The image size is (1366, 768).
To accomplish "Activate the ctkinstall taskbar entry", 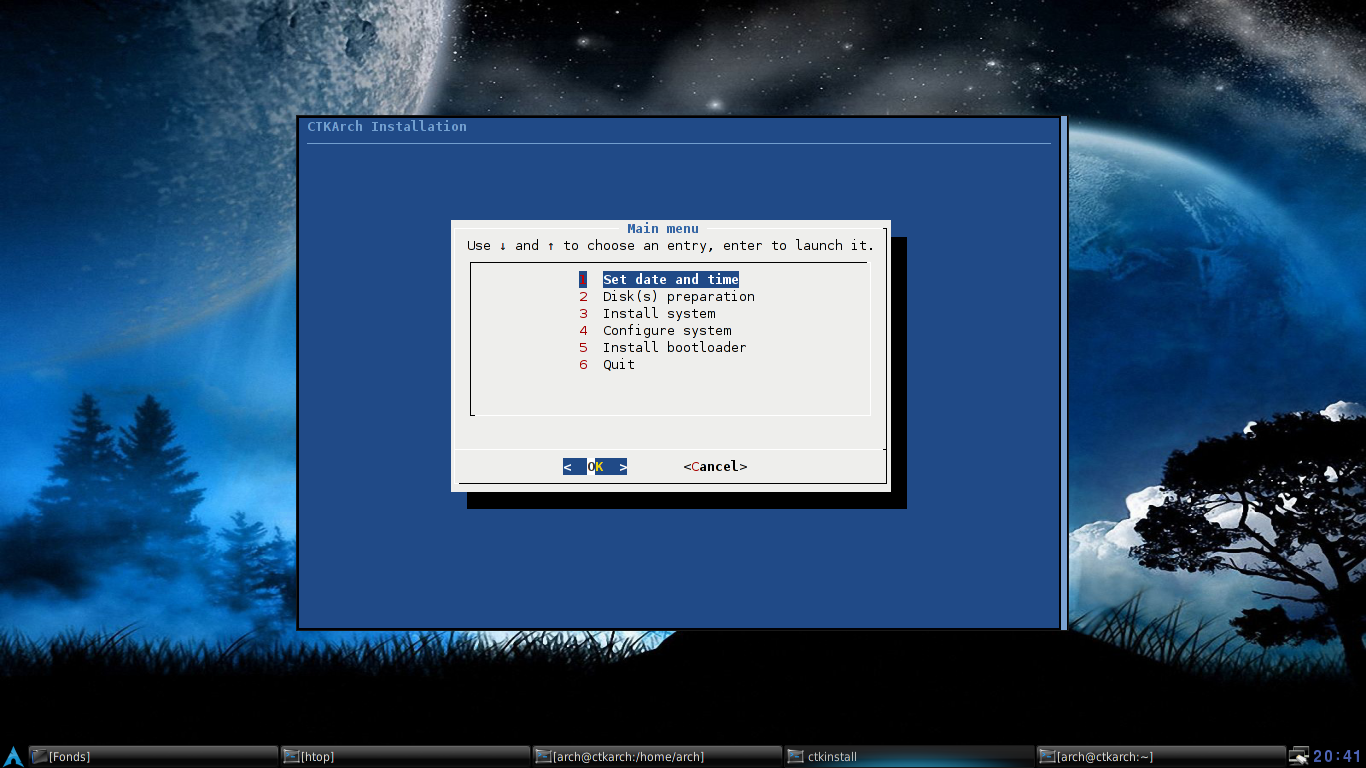I will [909, 756].
